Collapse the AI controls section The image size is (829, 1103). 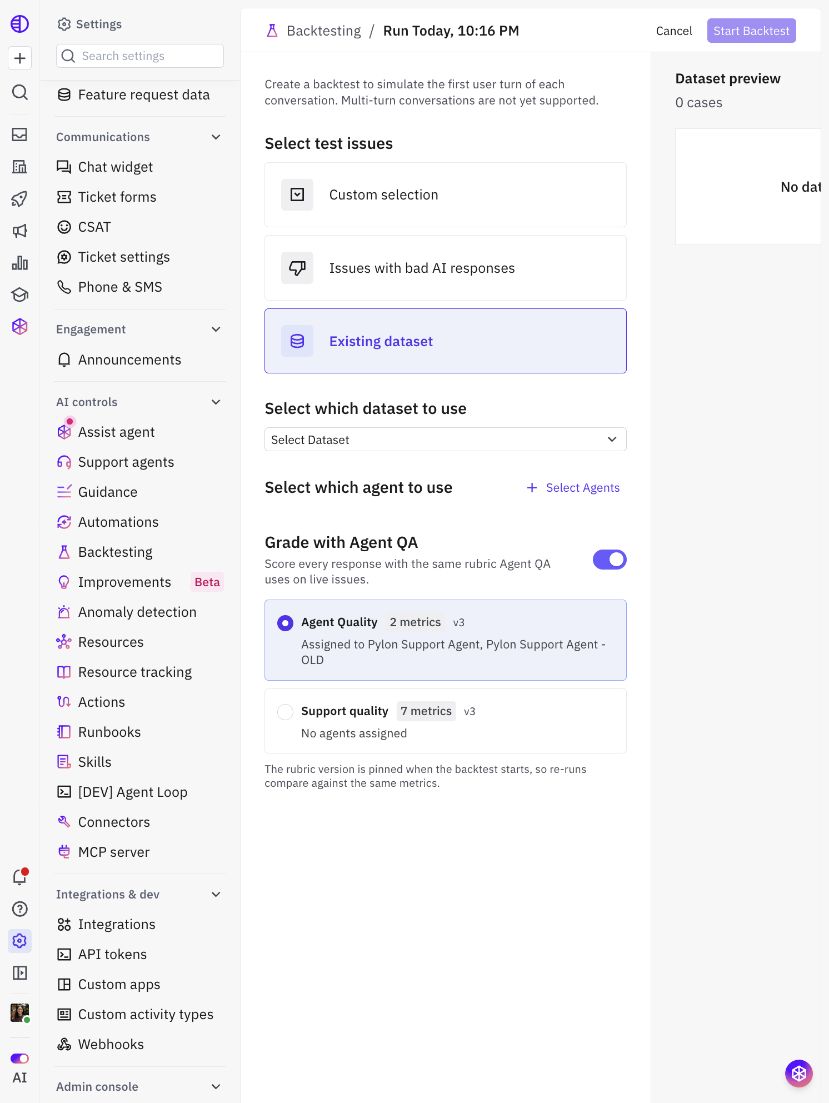[216, 402]
